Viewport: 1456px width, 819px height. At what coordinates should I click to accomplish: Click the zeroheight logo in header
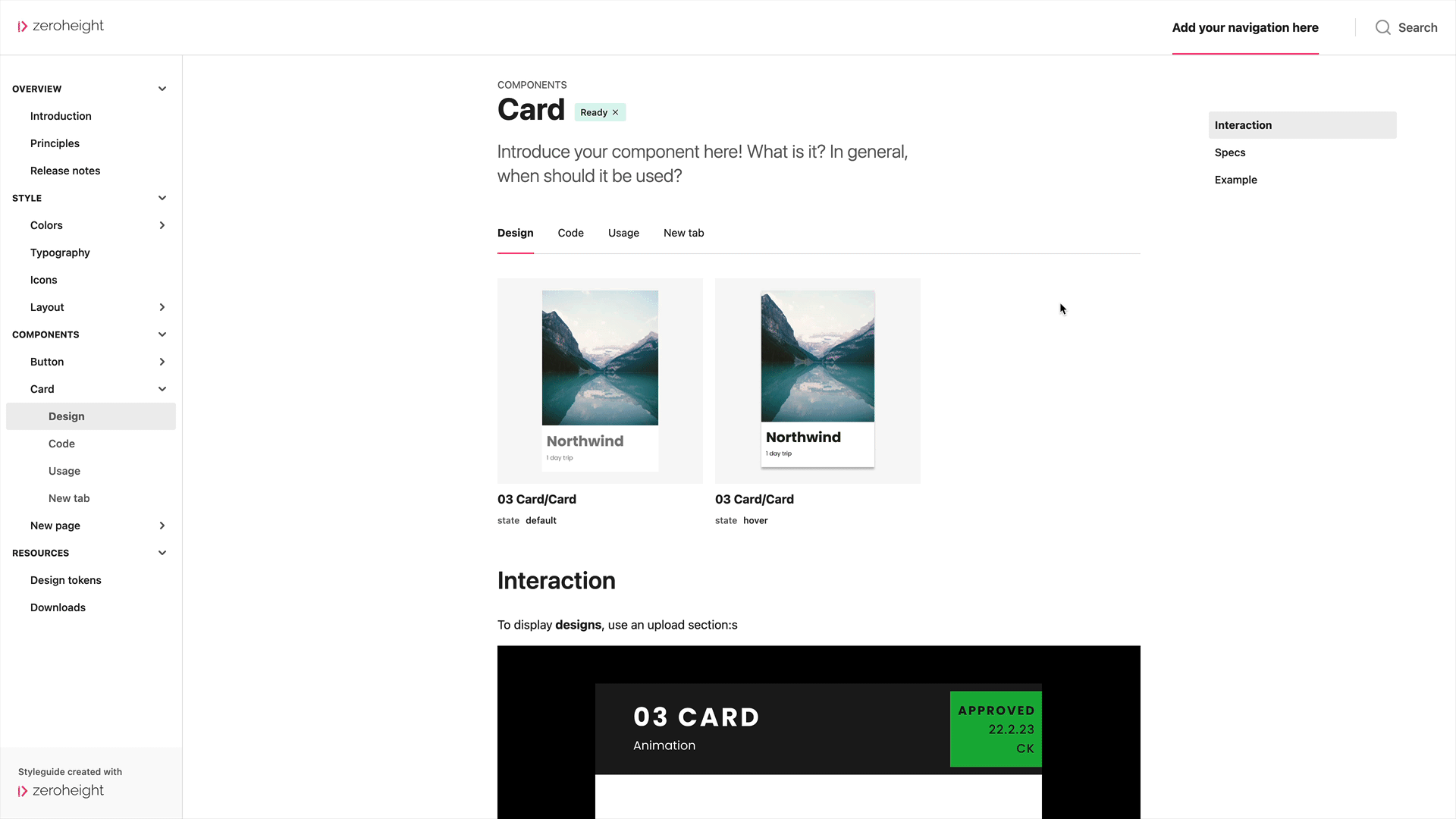(61, 27)
